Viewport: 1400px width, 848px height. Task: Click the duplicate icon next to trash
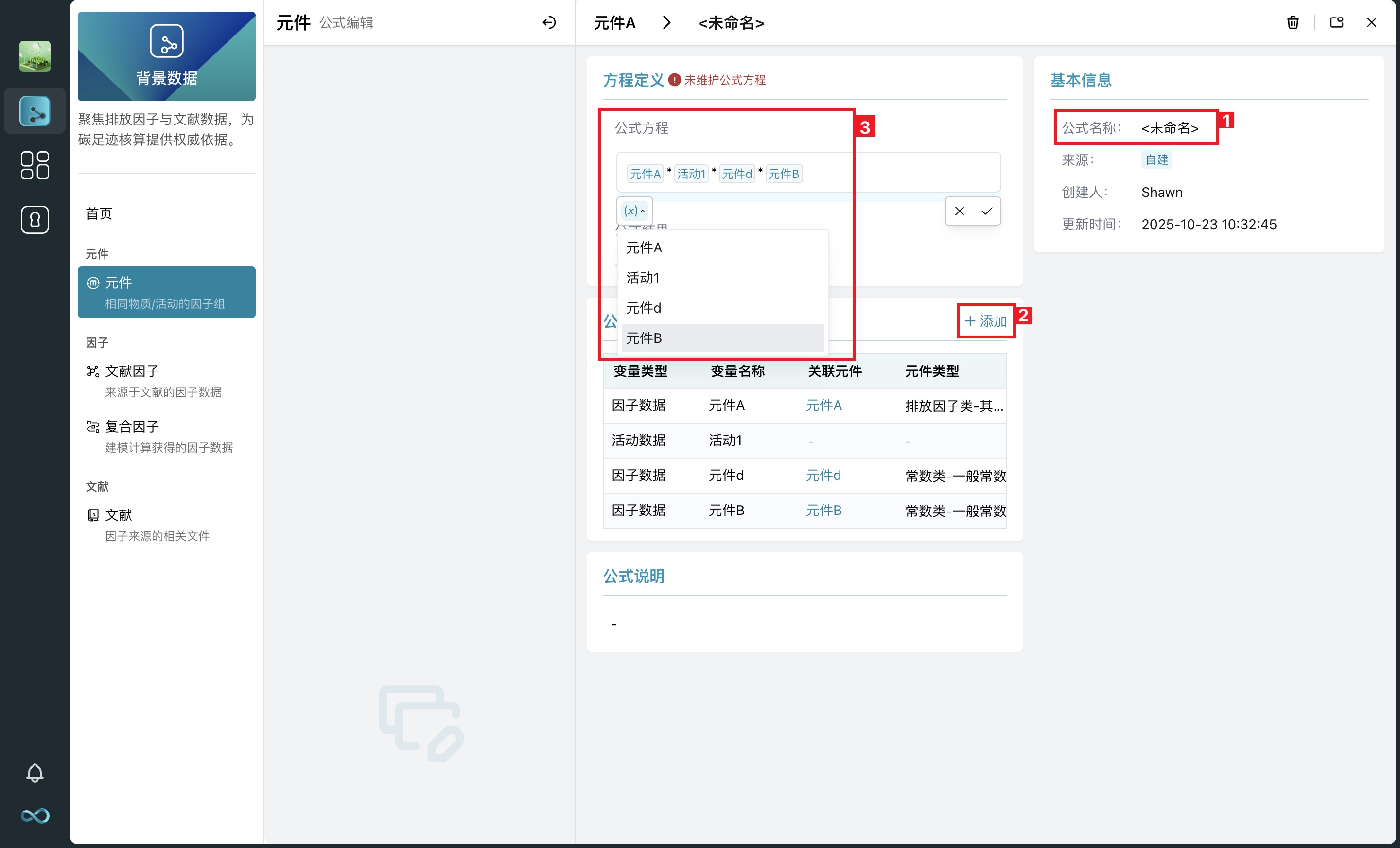point(1336,23)
